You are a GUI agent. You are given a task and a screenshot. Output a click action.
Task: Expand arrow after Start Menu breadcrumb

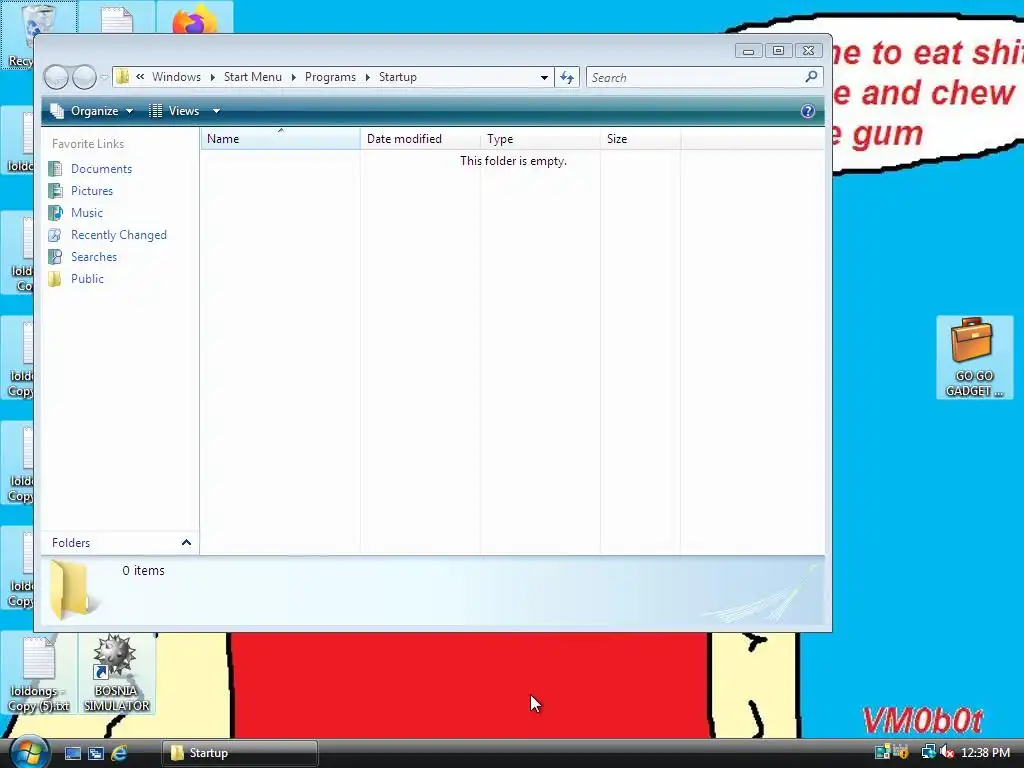coord(293,77)
